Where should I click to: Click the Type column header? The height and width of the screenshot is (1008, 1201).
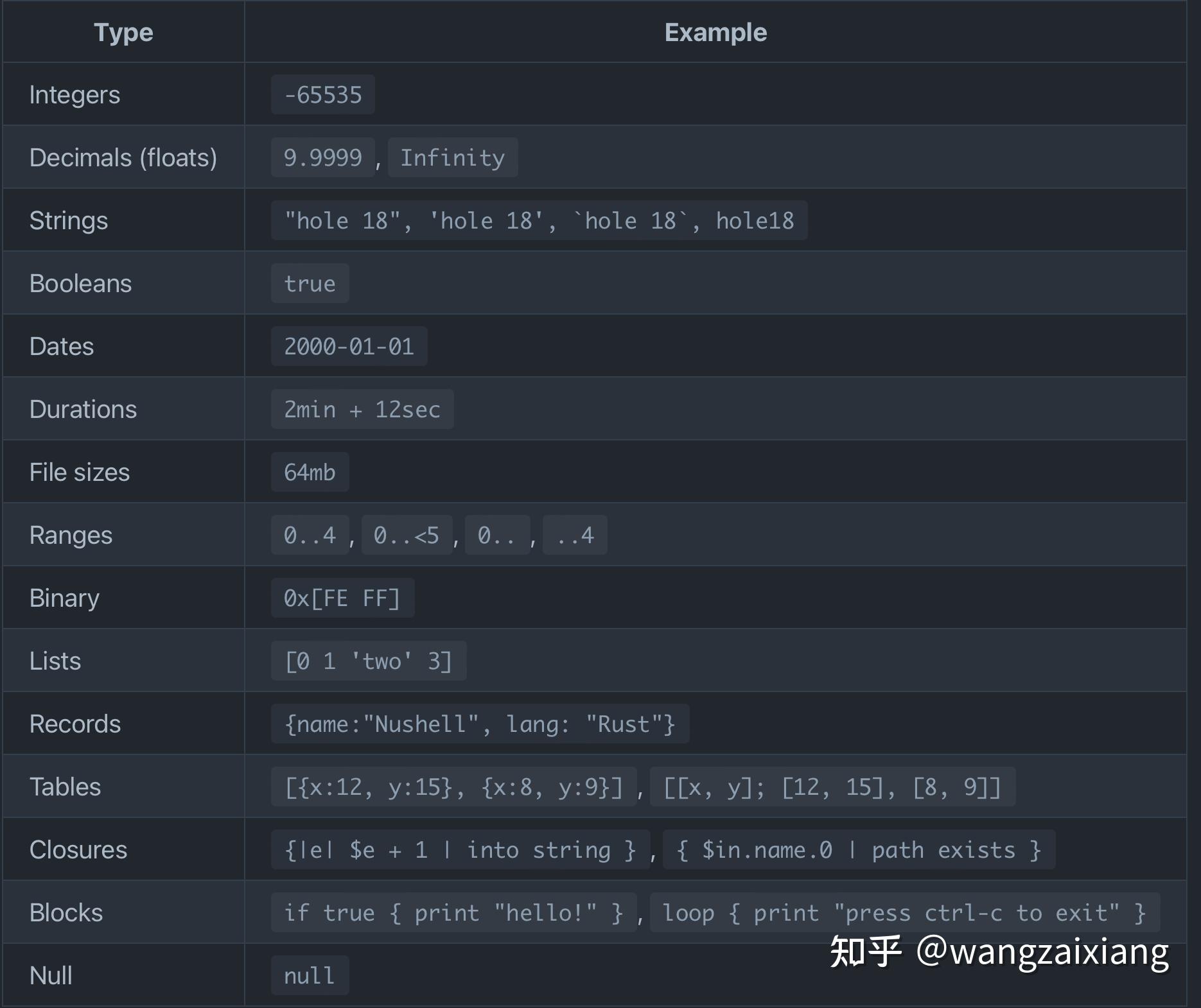[123, 32]
